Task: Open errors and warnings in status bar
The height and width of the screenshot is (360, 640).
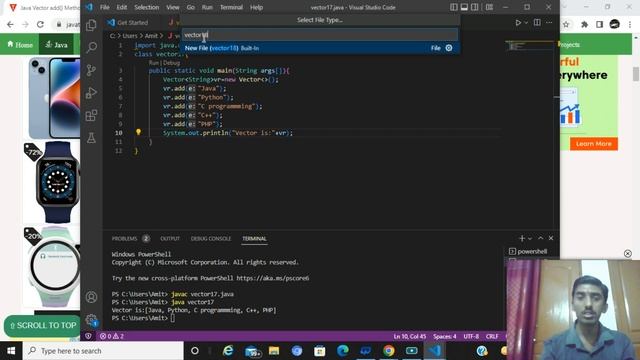Action: coord(112,336)
